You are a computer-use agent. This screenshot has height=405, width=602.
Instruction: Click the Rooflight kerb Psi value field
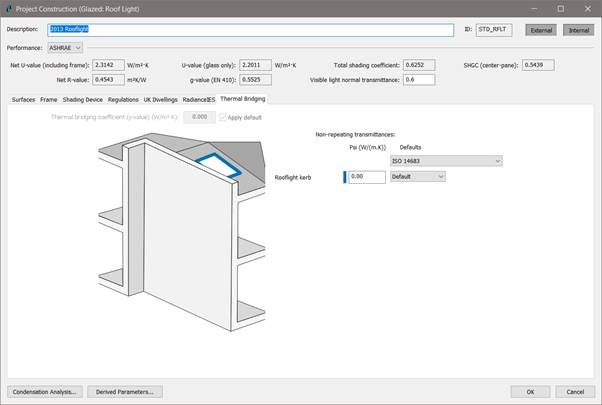coord(367,177)
